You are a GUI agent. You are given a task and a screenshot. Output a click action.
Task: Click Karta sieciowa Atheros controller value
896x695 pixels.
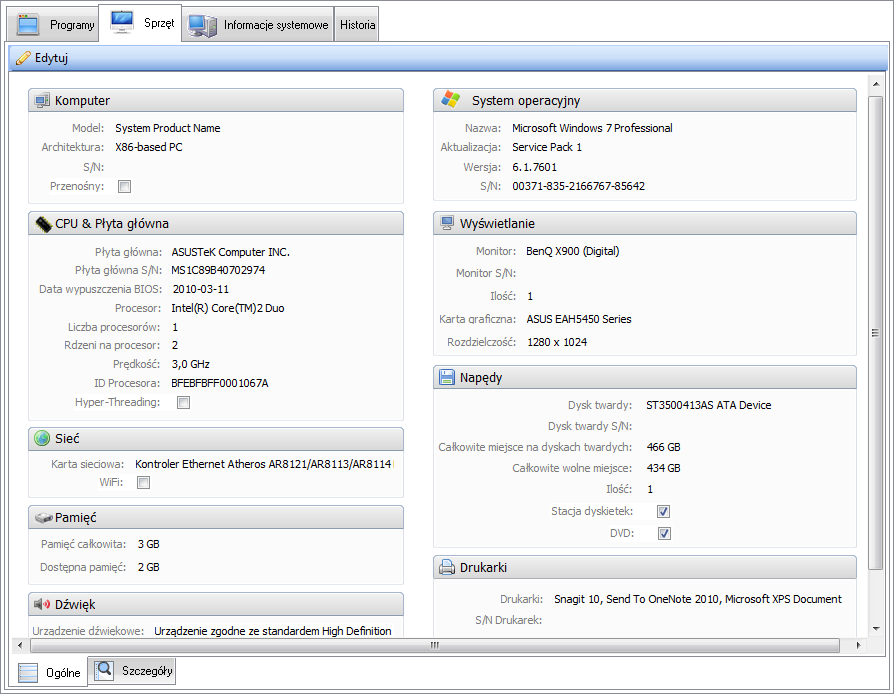pyautogui.click(x=264, y=464)
